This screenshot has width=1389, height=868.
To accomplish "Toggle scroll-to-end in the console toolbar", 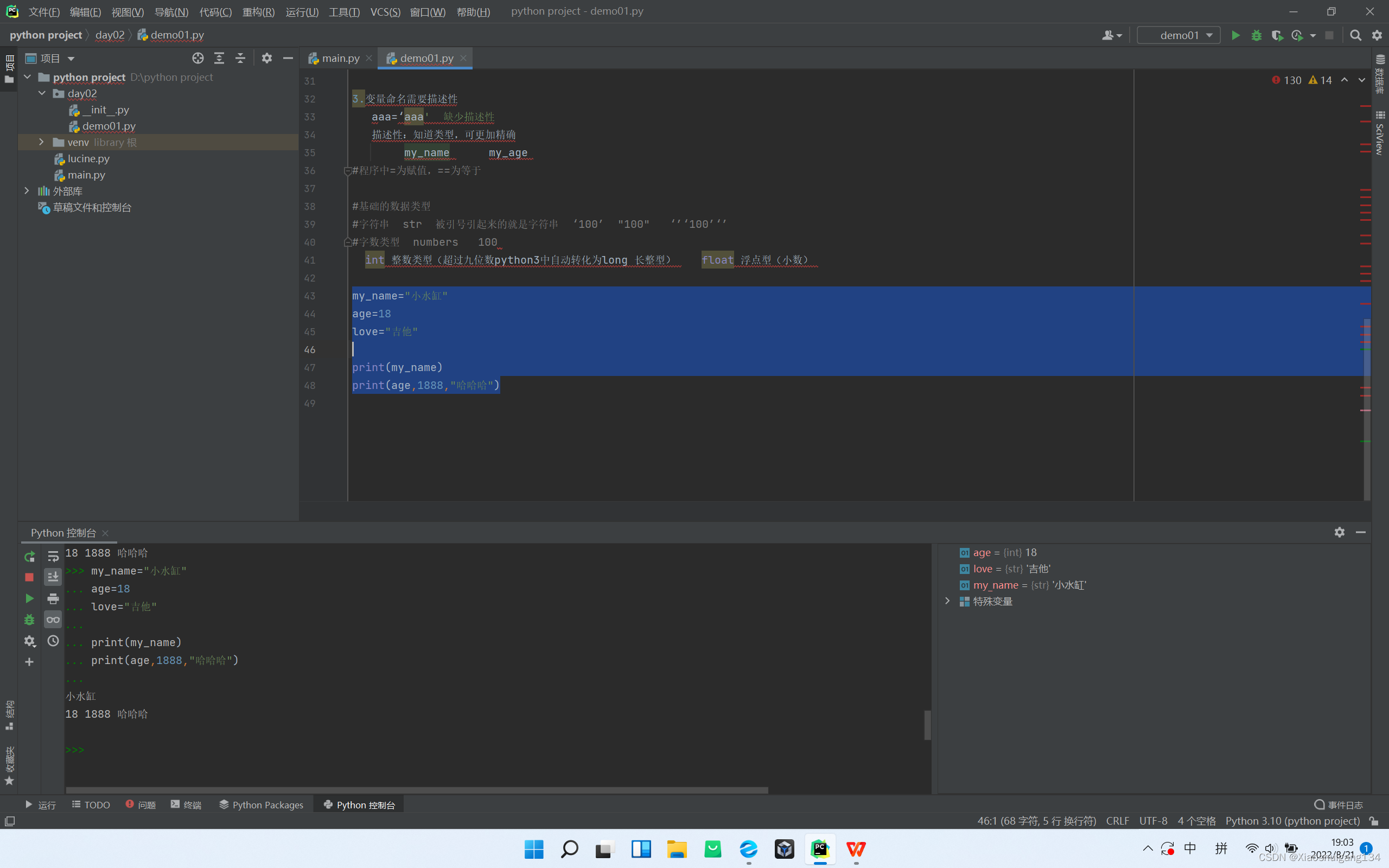I will [53, 577].
